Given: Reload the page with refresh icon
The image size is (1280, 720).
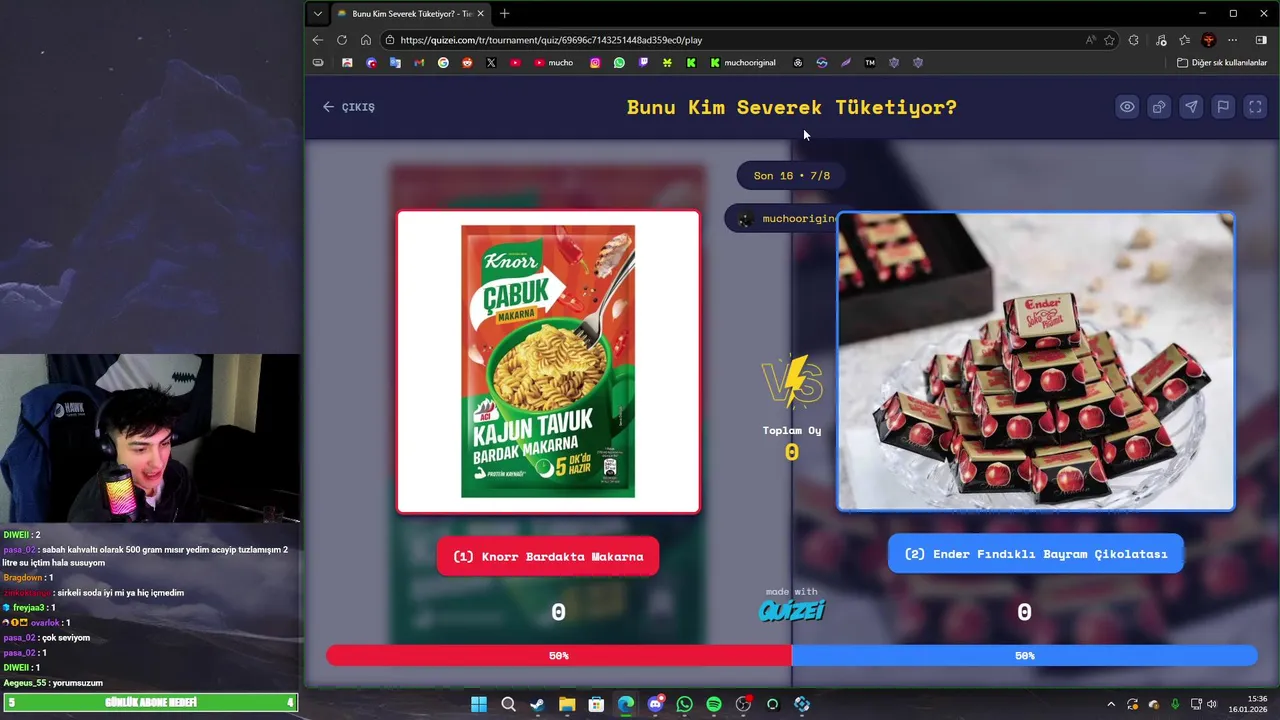Looking at the screenshot, I should pos(342,40).
